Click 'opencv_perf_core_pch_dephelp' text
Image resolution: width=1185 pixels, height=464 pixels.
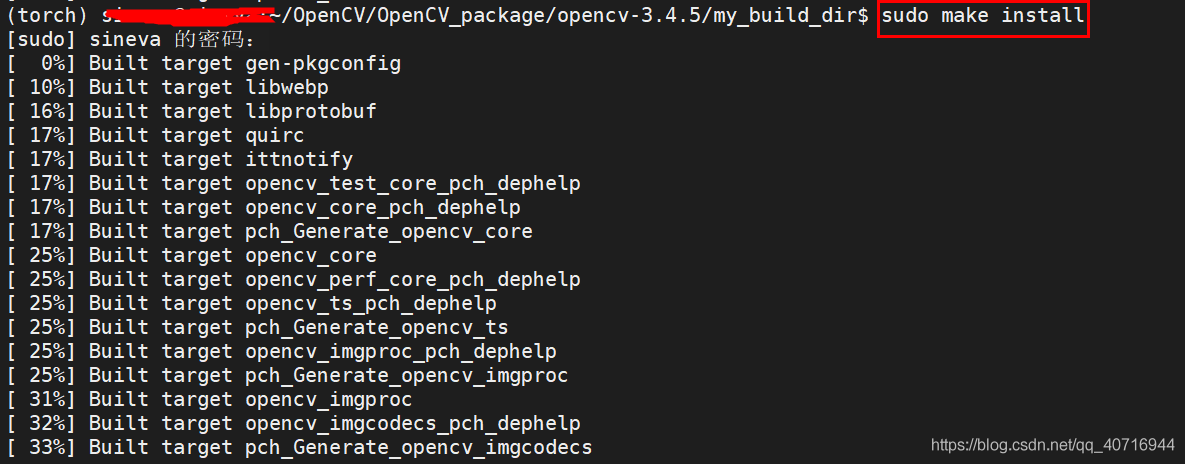(x=413, y=280)
